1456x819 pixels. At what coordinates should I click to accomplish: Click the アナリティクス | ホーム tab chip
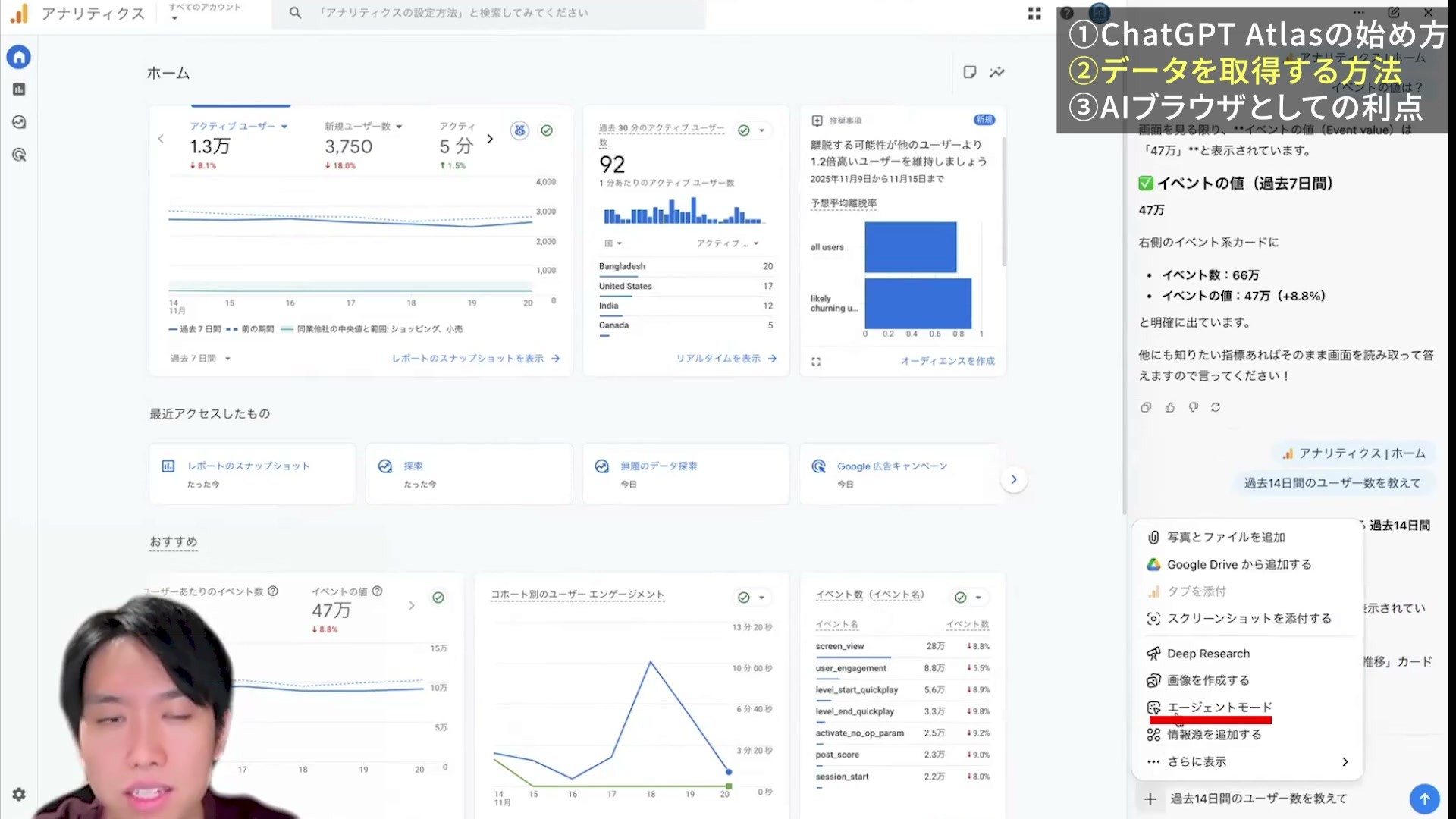(x=1354, y=453)
